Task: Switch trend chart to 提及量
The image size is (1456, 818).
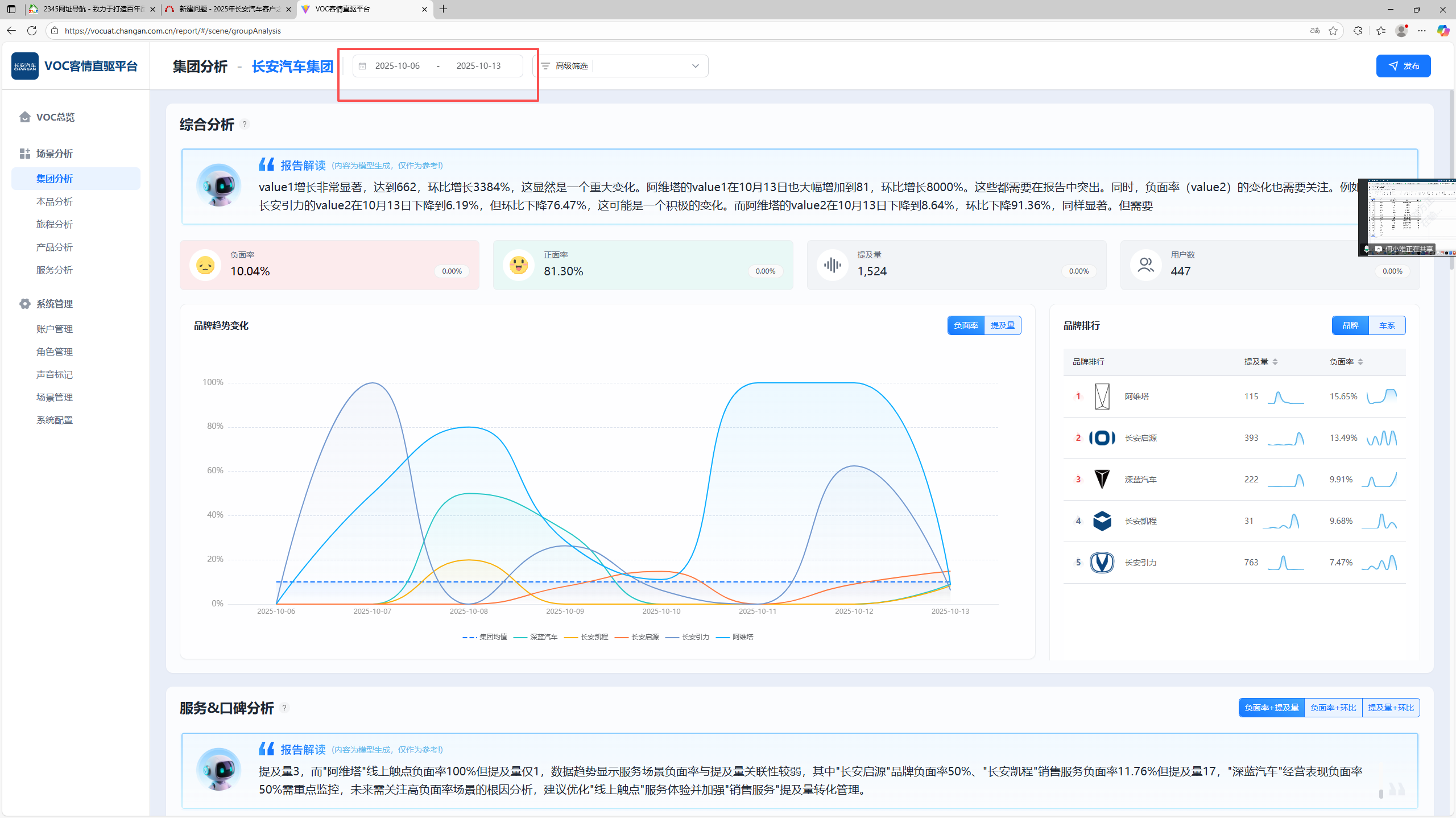Action: pyautogui.click(x=1002, y=325)
